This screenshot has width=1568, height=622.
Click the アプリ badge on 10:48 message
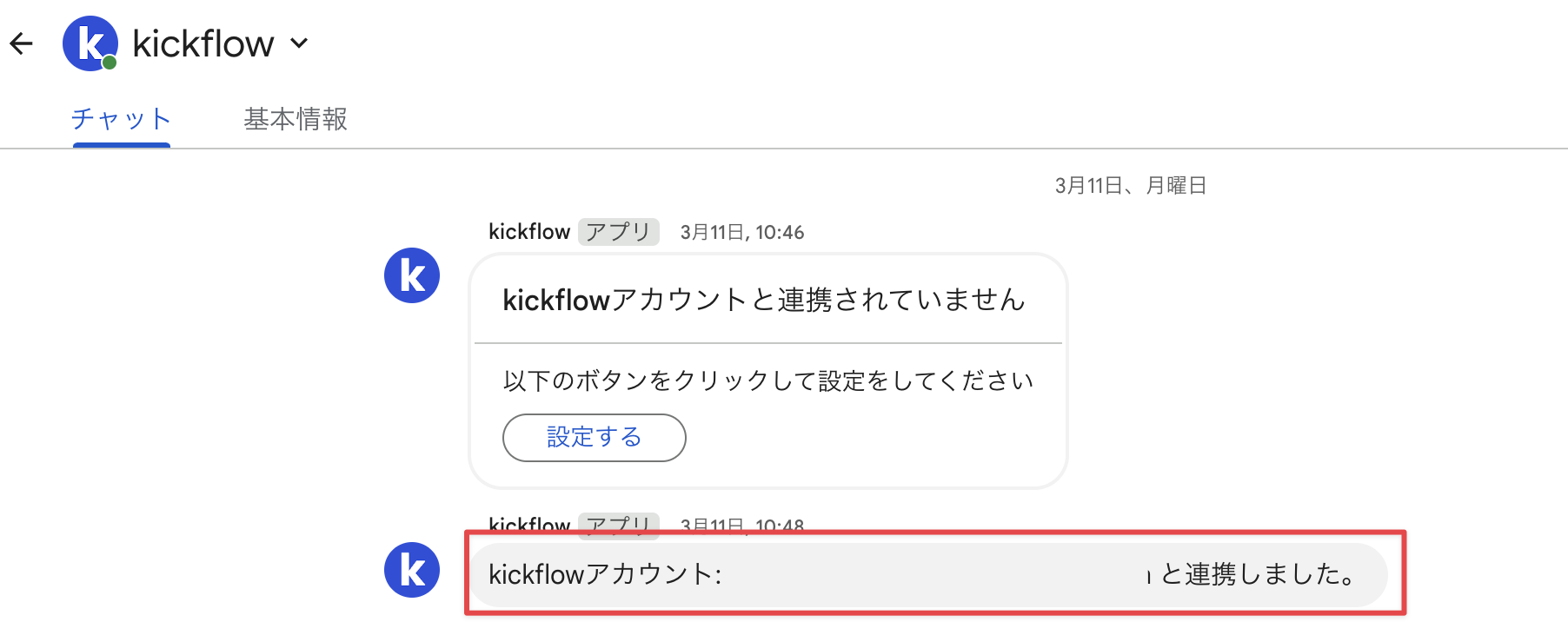pyautogui.click(x=618, y=524)
